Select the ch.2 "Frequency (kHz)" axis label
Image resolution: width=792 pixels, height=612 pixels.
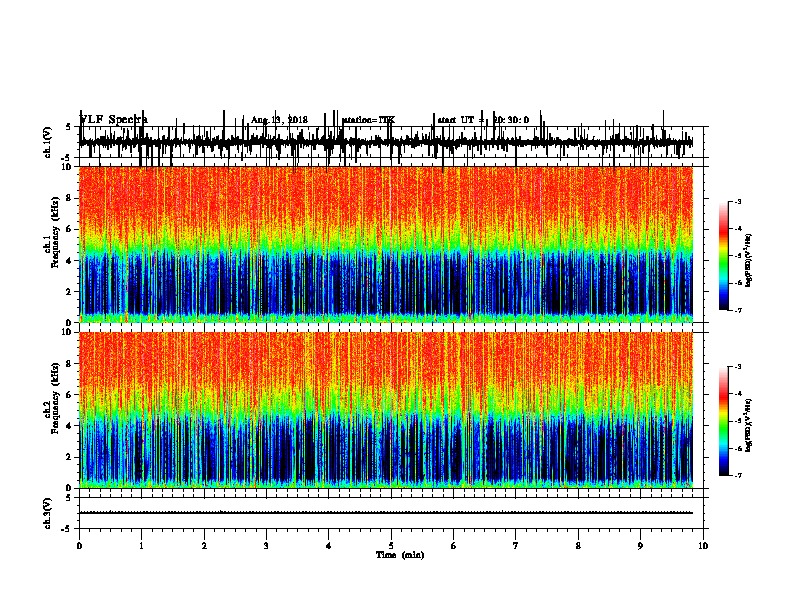pos(55,398)
